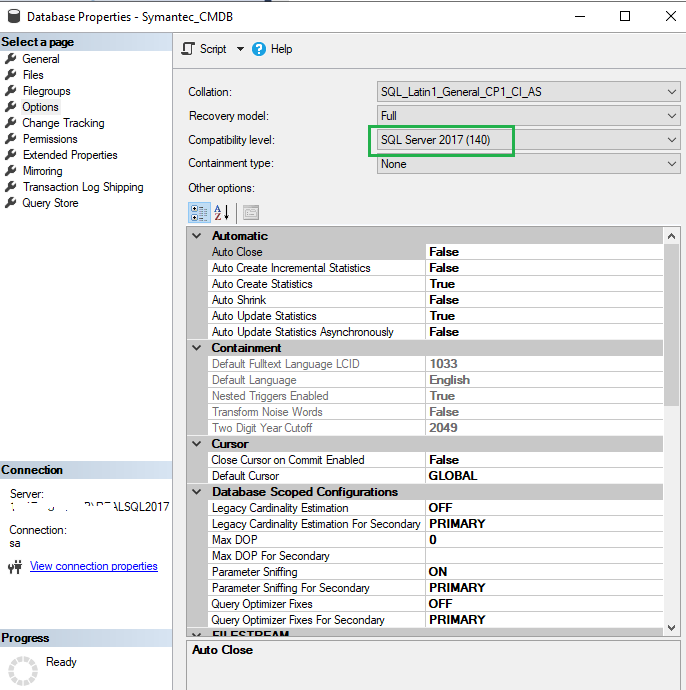This screenshot has width=686, height=690.
Task: Select the Auto Close False value
Action: 544,252
